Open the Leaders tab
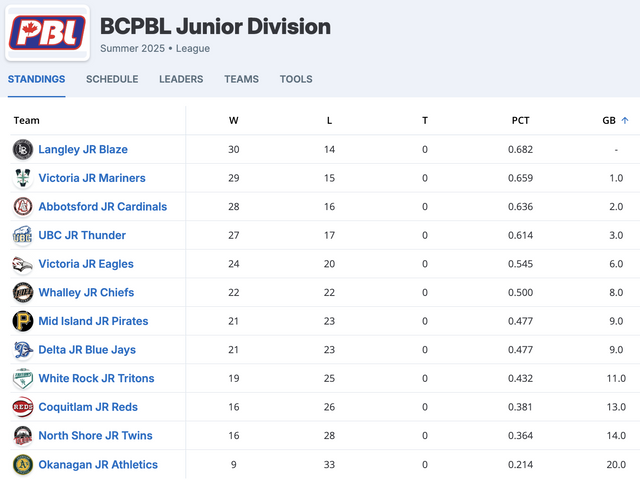Viewport: 640px width, 480px height. (x=181, y=79)
